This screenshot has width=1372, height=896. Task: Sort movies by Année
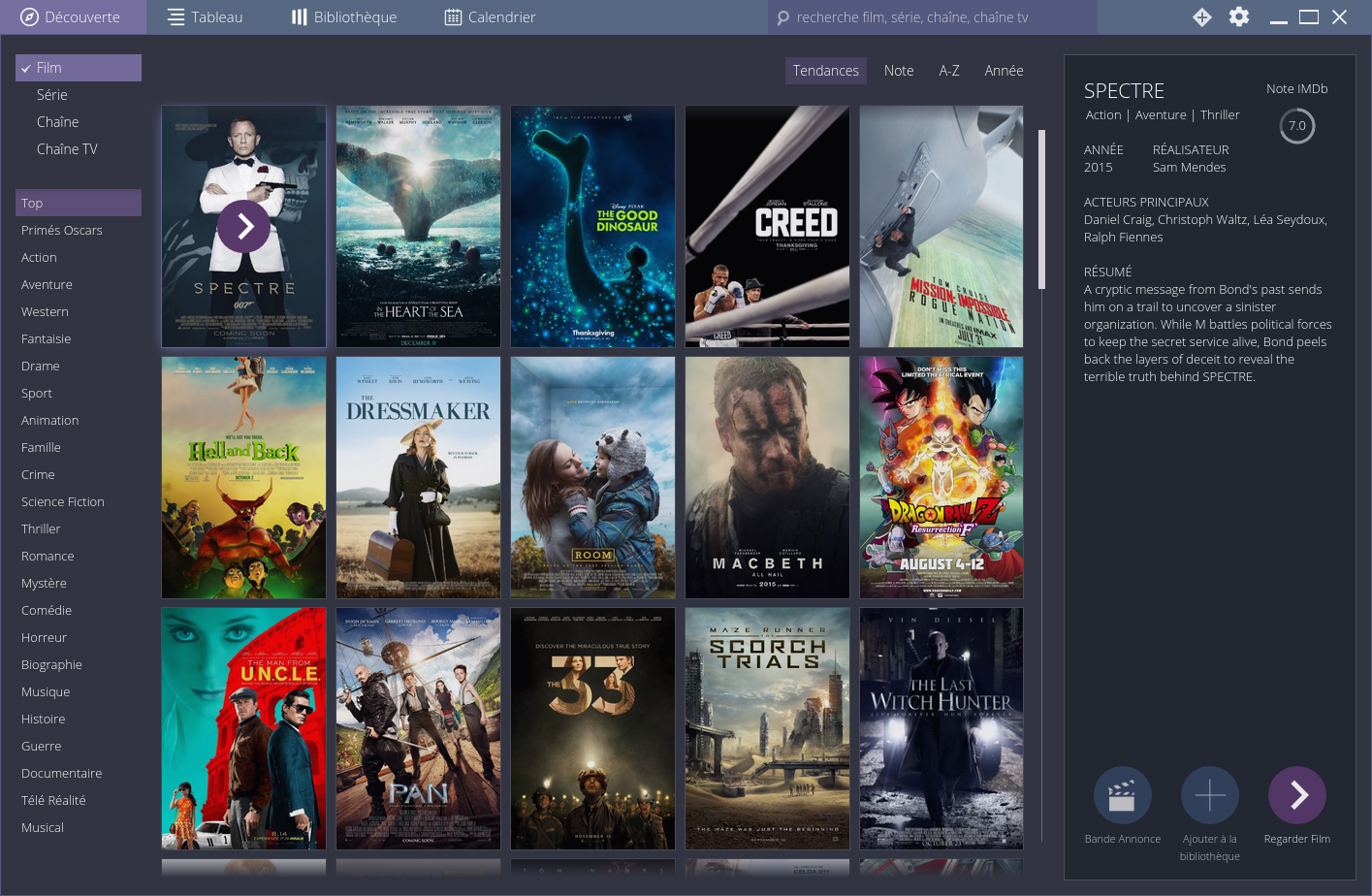tap(1004, 71)
